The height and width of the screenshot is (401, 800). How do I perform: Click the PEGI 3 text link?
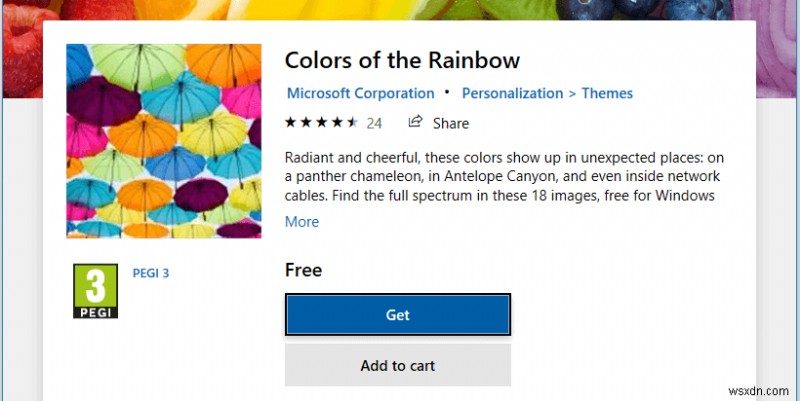(x=151, y=272)
